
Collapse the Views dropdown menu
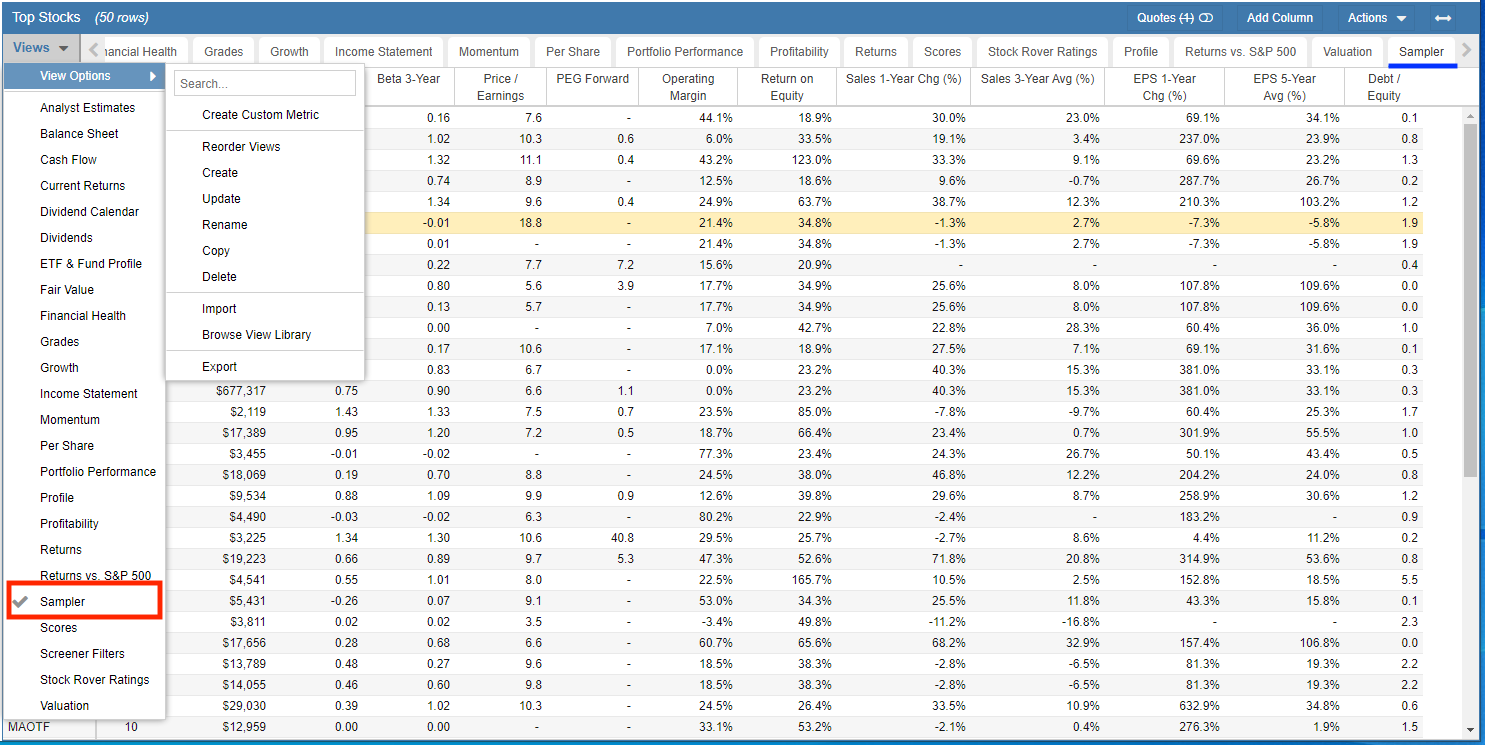tap(40, 48)
